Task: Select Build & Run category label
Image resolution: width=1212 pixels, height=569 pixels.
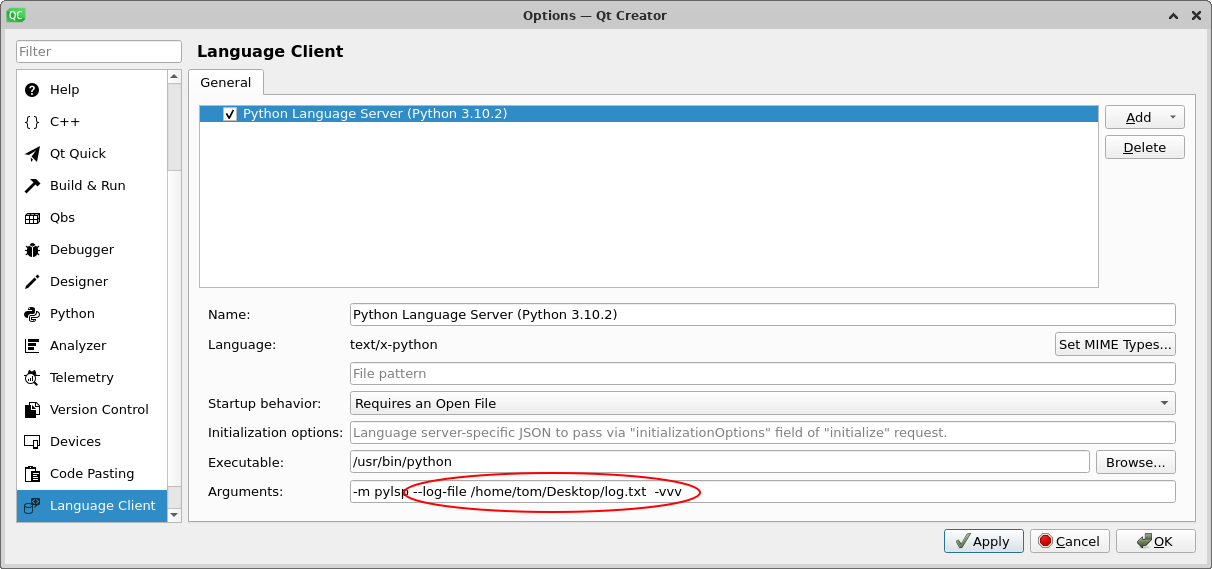Action: tap(88, 186)
